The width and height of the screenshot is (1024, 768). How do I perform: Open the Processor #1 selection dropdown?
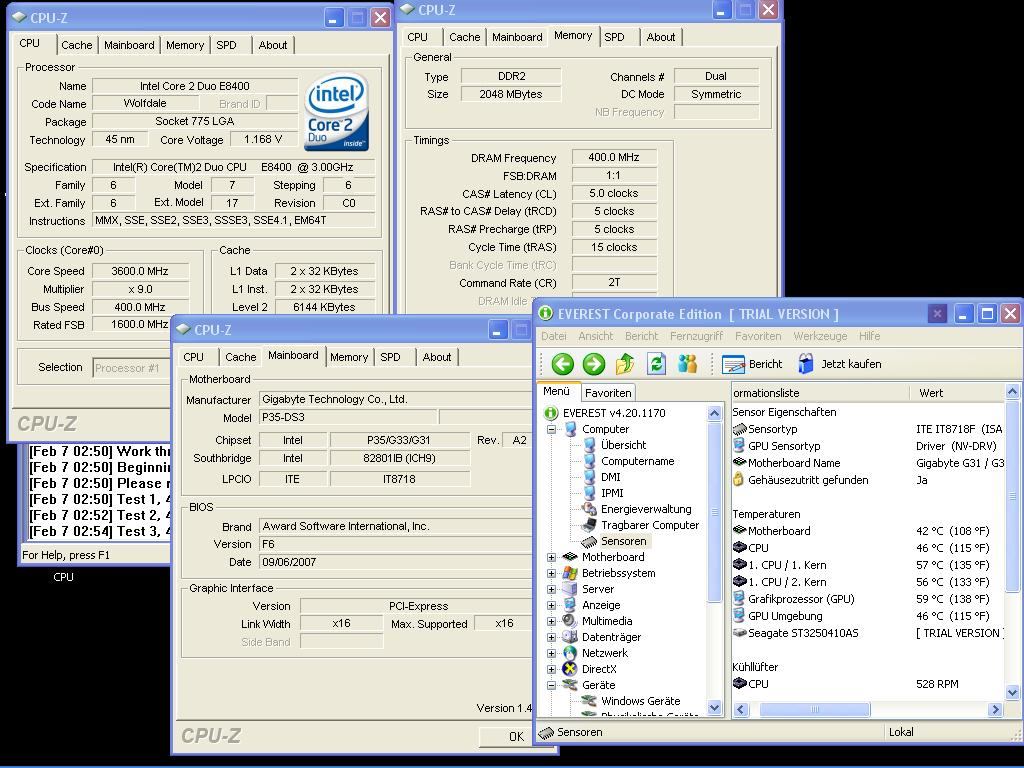[131, 368]
